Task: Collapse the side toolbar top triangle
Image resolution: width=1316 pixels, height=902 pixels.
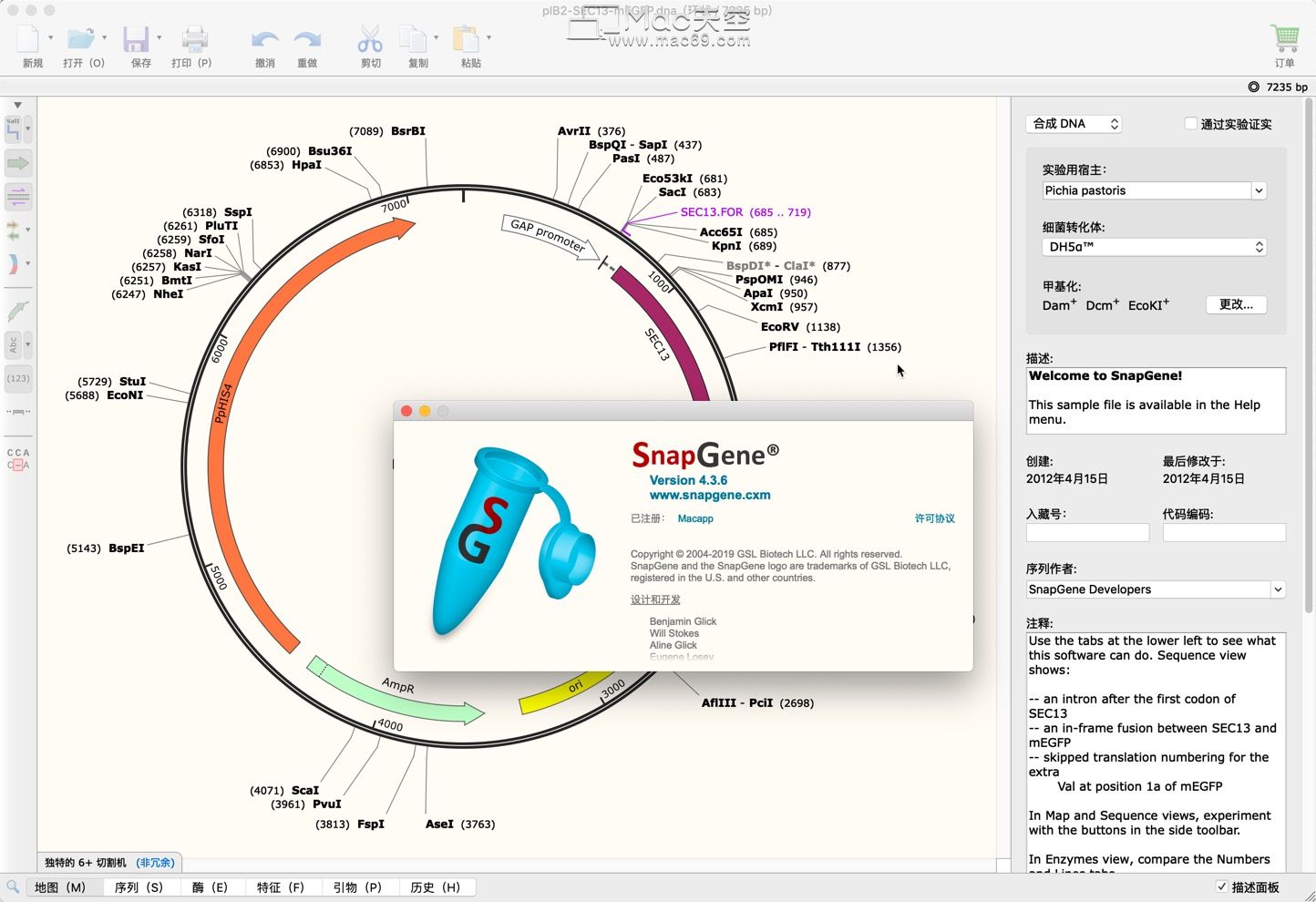Action: point(17,106)
